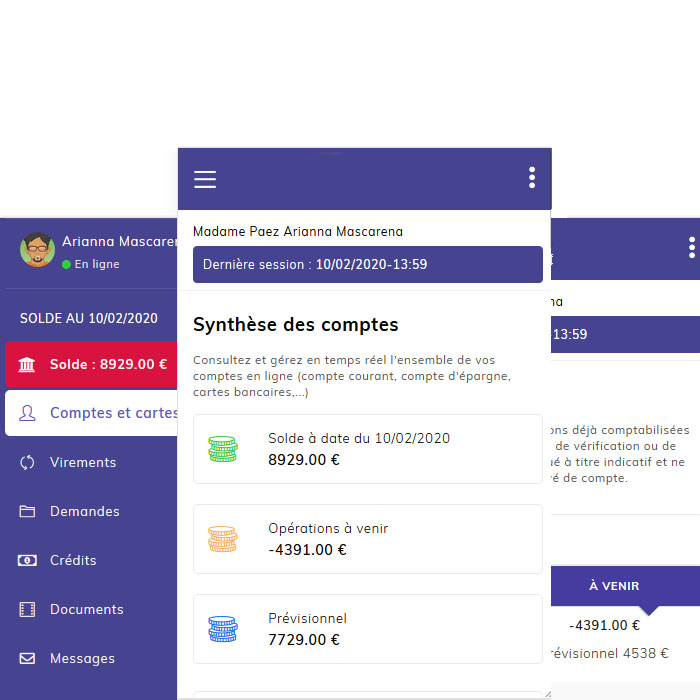Viewport: 700px width, 700px height.
Task: Click the Virements transfer arrows icon
Action: (x=28, y=462)
